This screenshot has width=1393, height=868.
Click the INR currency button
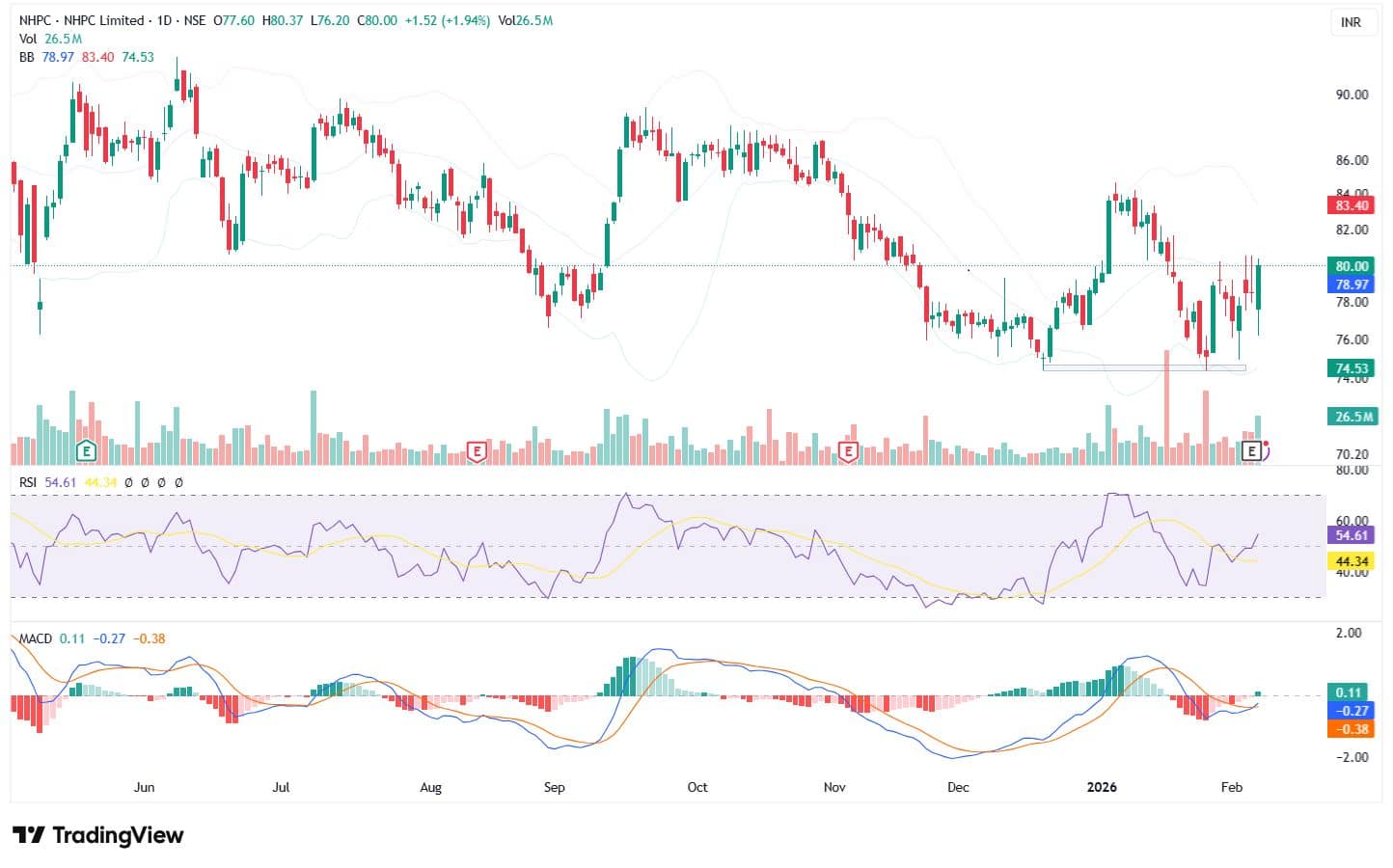point(1352,21)
